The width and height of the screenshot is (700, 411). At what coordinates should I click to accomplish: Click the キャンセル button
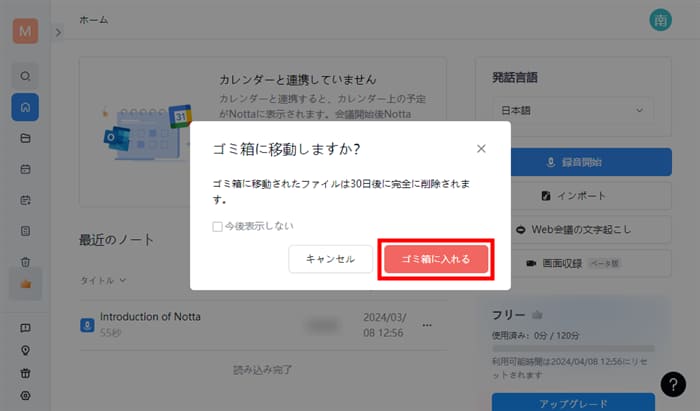point(330,259)
